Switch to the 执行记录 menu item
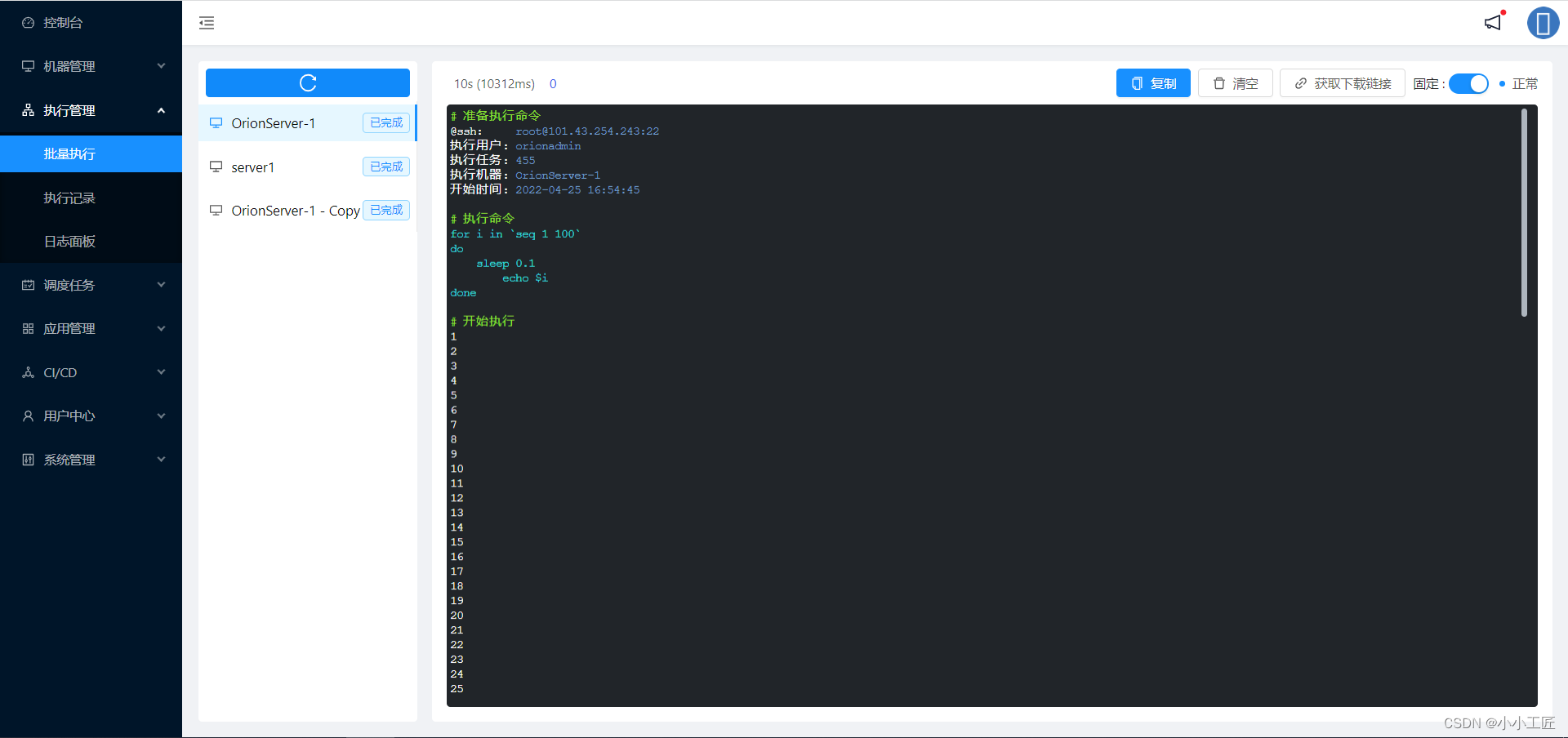Screen dimensions: 1568x738 tap(70, 198)
